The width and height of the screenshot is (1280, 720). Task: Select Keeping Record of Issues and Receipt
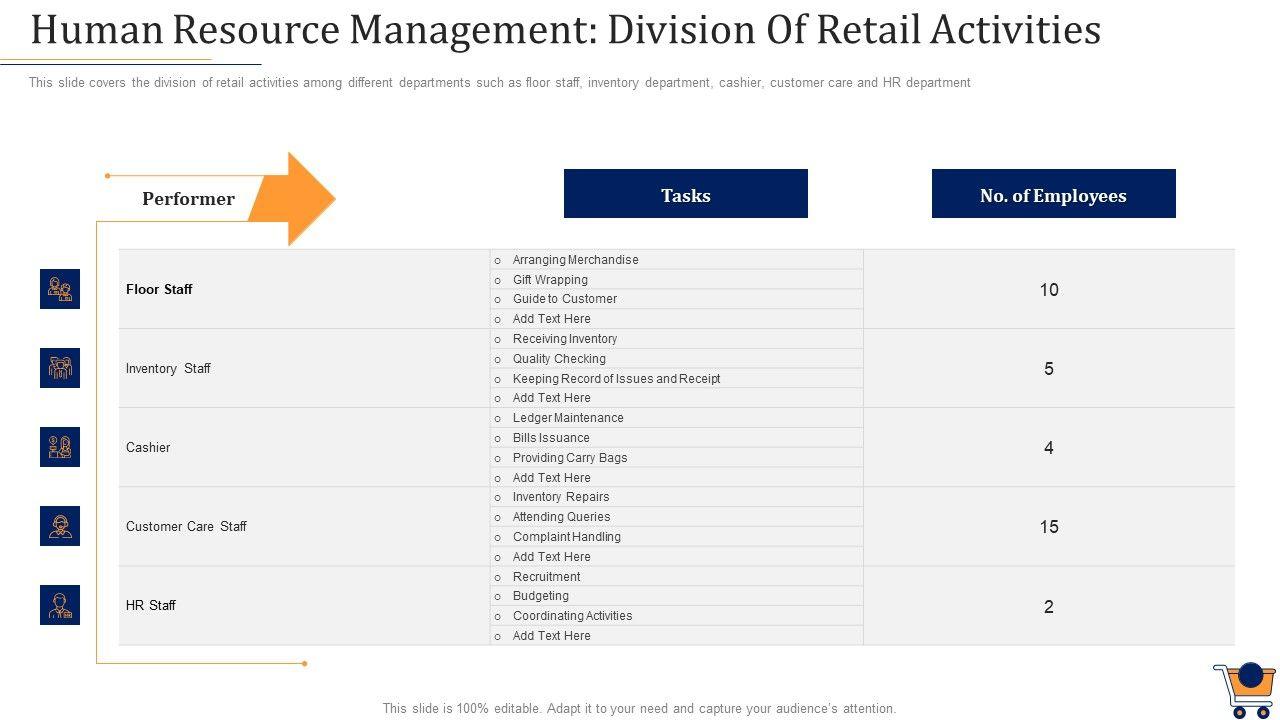coord(616,379)
